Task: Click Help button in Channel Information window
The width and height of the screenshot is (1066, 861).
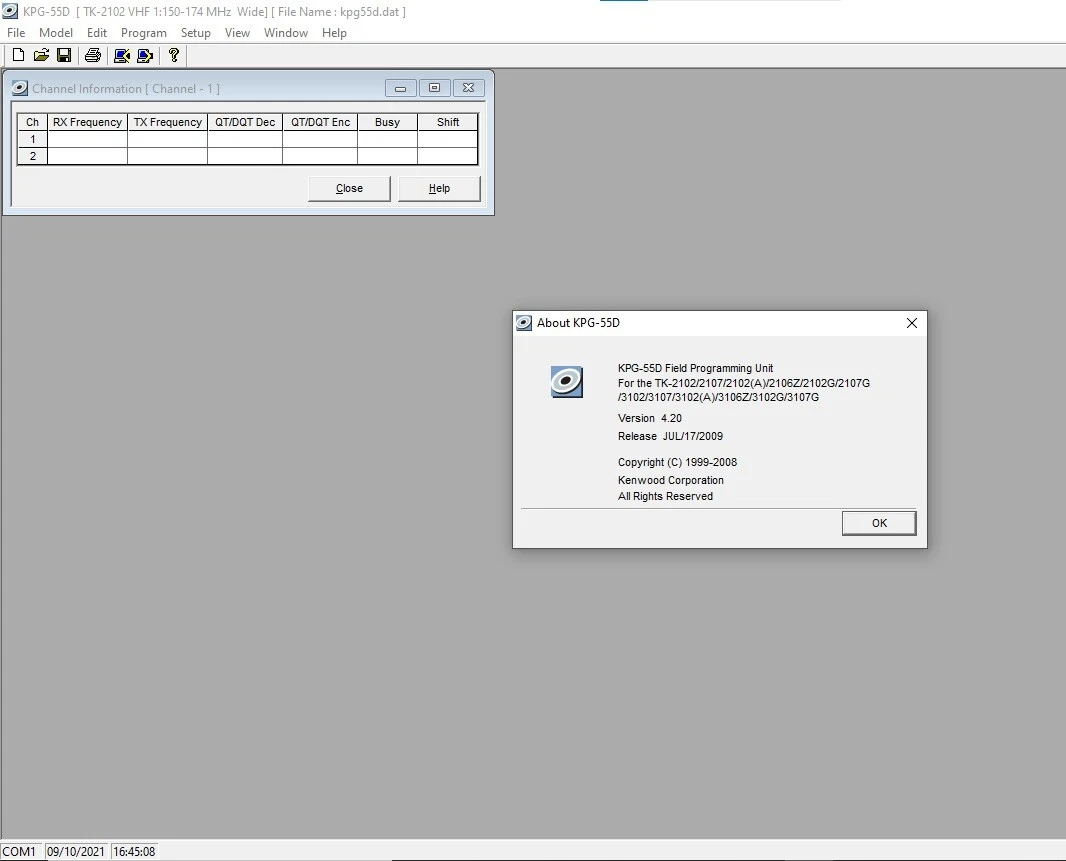Action: tap(439, 188)
